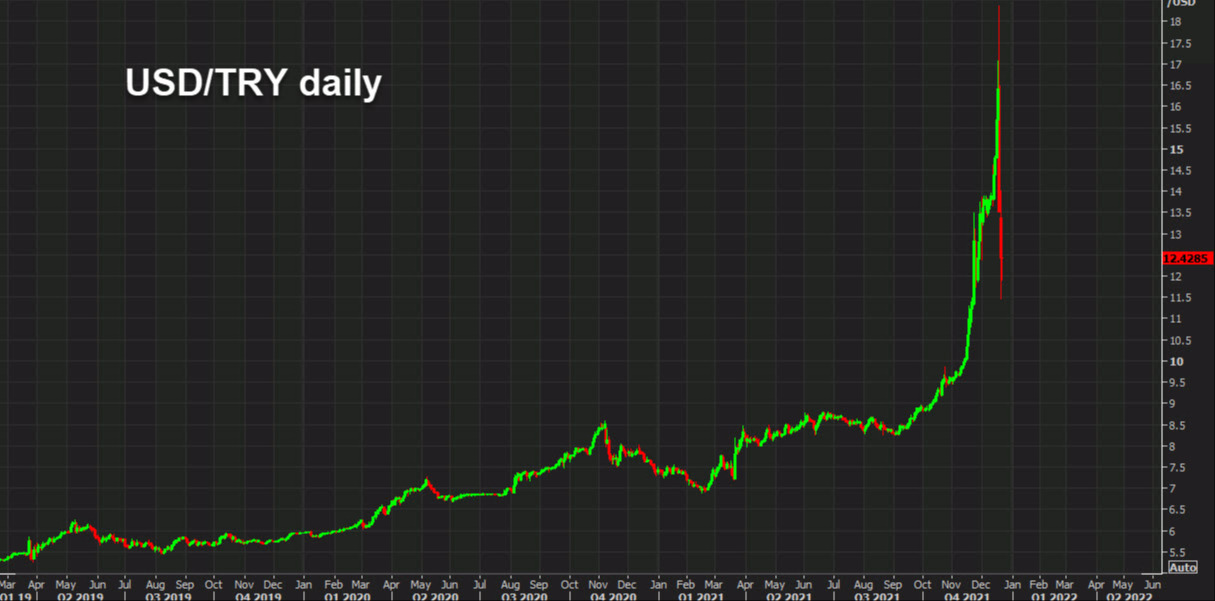1215x601 pixels.
Task: Click the USD/TRY daily chart title
Action: pyautogui.click(x=253, y=83)
